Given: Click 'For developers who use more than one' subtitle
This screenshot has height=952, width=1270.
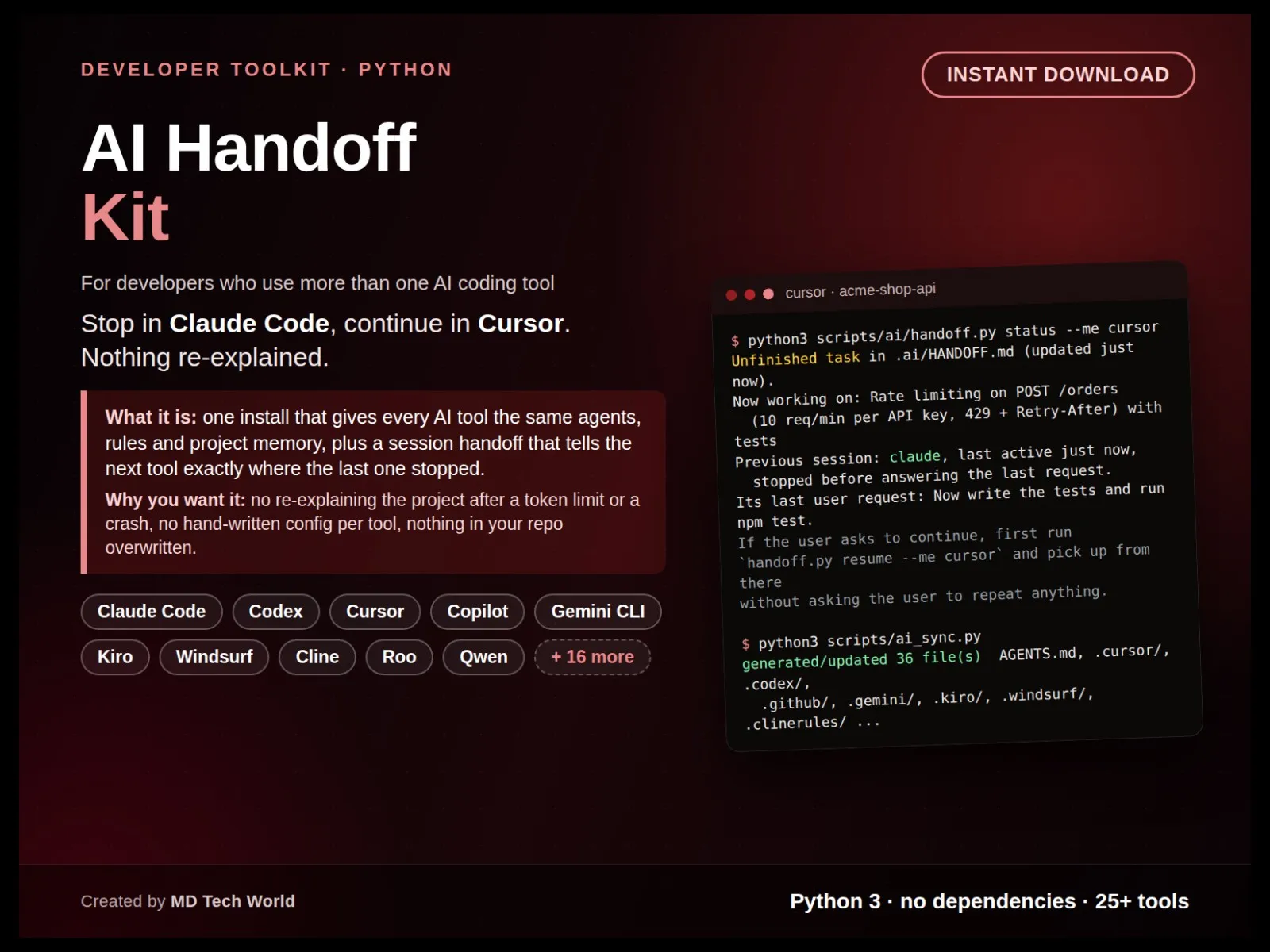Looking at the screenshot, I should (317, 283).
